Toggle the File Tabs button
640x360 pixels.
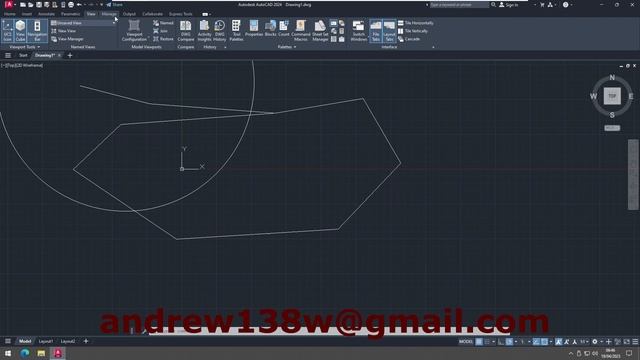376,31
